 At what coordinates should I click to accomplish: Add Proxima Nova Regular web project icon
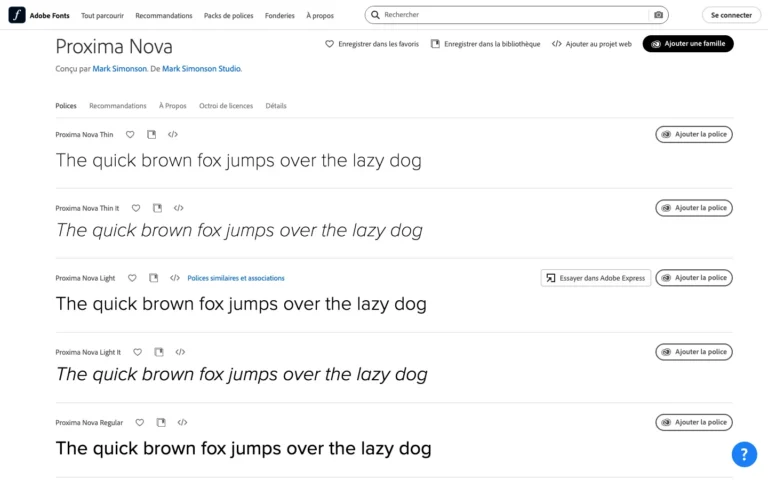coord(182,423)
